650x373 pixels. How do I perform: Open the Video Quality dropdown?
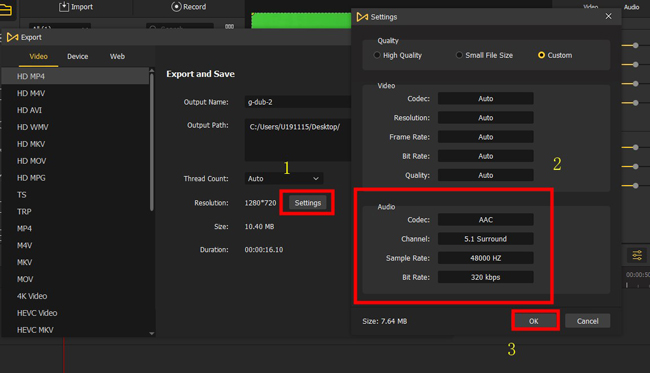tap(485, 175)
